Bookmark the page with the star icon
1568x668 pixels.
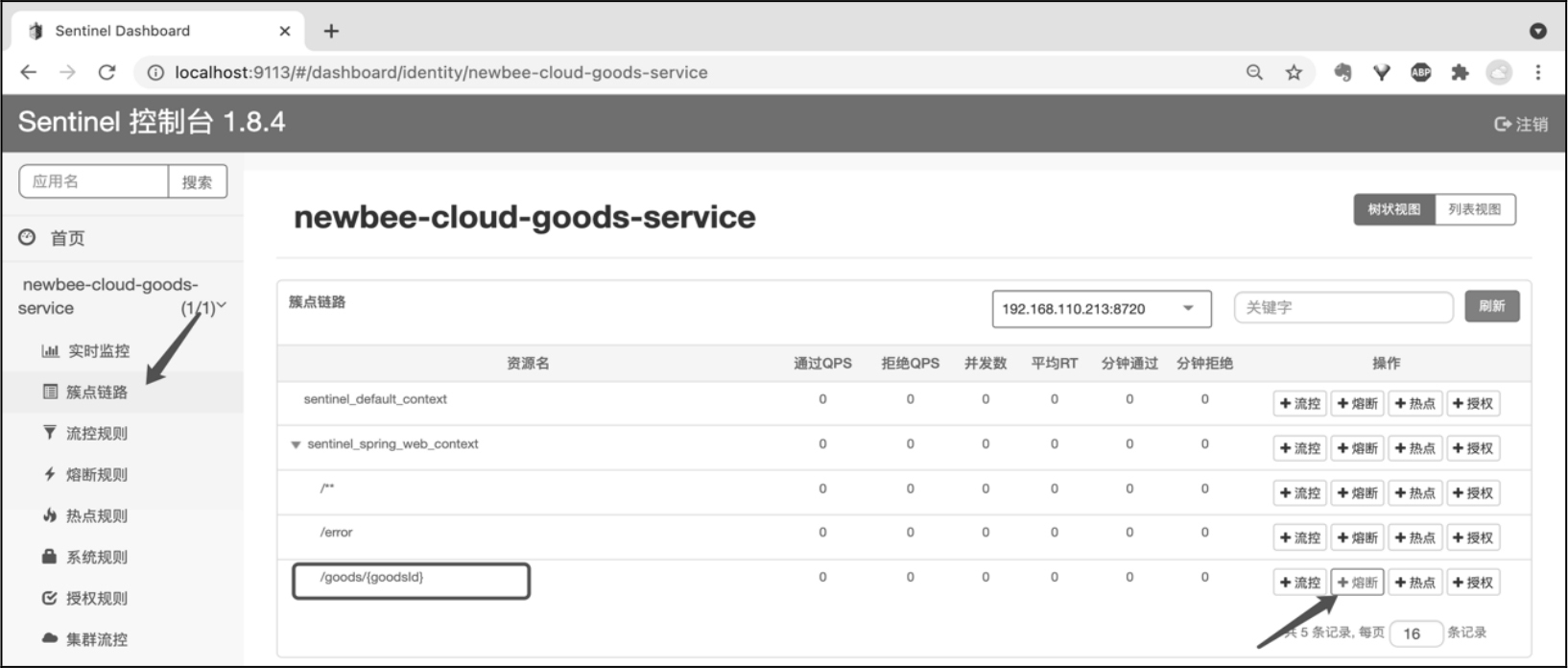1294,72
